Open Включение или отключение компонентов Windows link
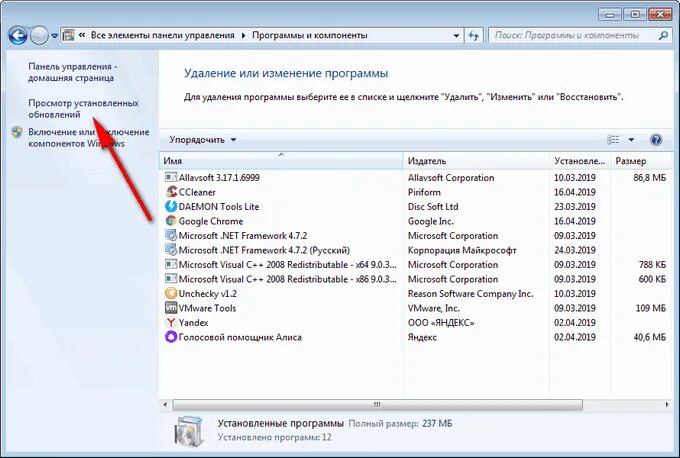 point(88,137)
